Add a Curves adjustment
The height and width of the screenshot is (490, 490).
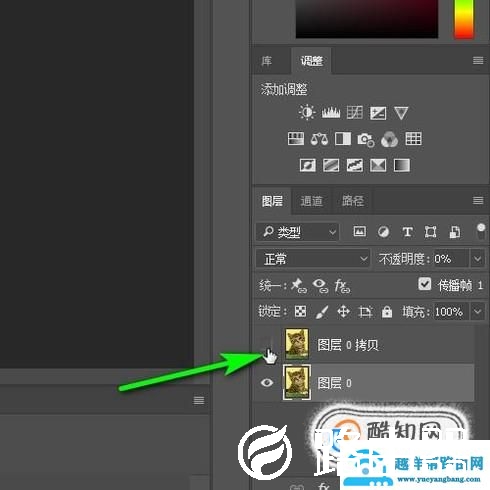[x=354, y=113]
